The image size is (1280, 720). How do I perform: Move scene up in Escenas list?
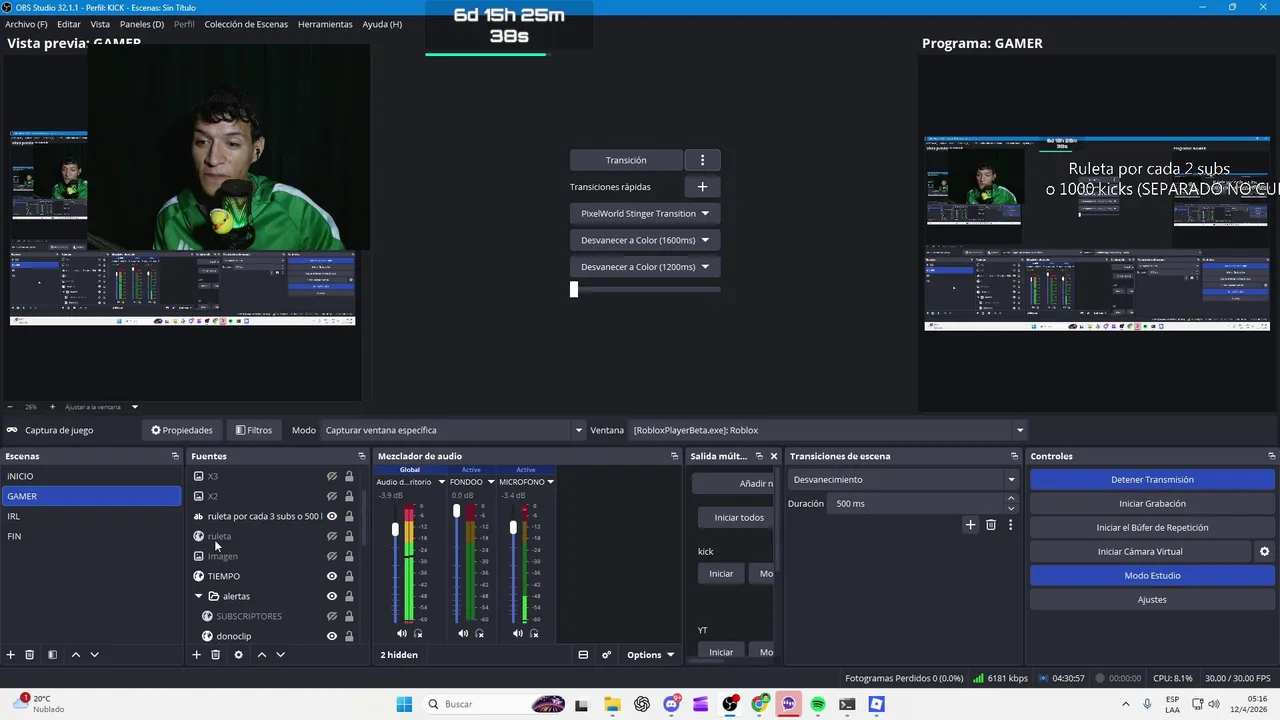tap(75, 655)
